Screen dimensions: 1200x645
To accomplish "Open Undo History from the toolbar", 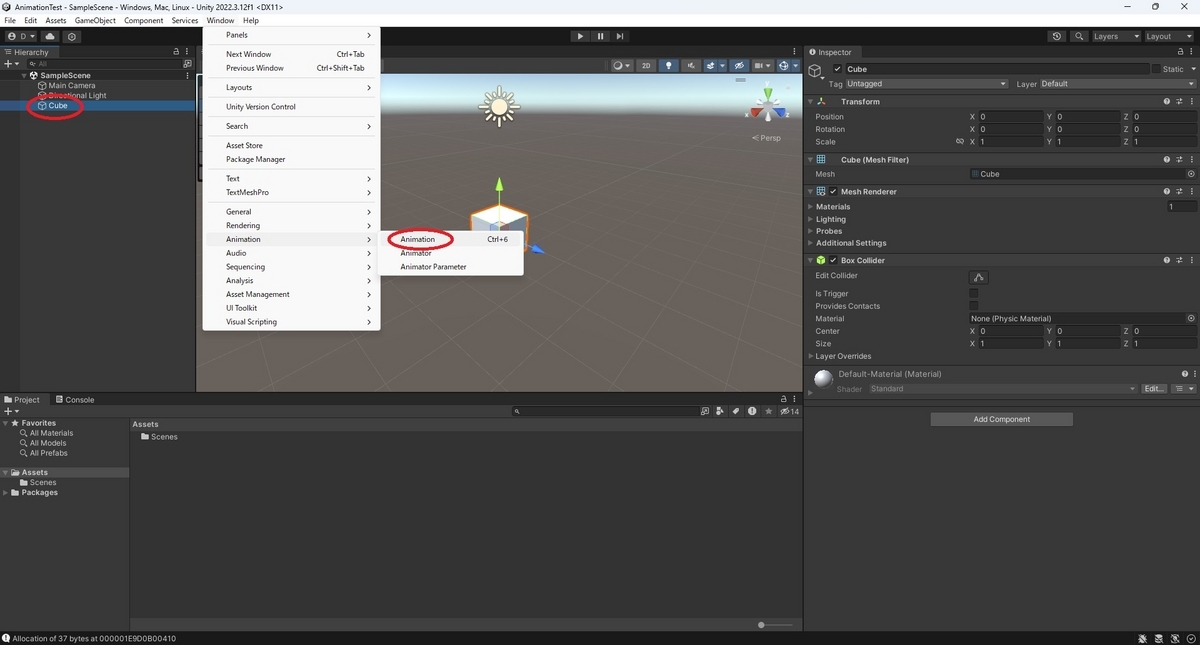I will click(x=1057, y=36).
